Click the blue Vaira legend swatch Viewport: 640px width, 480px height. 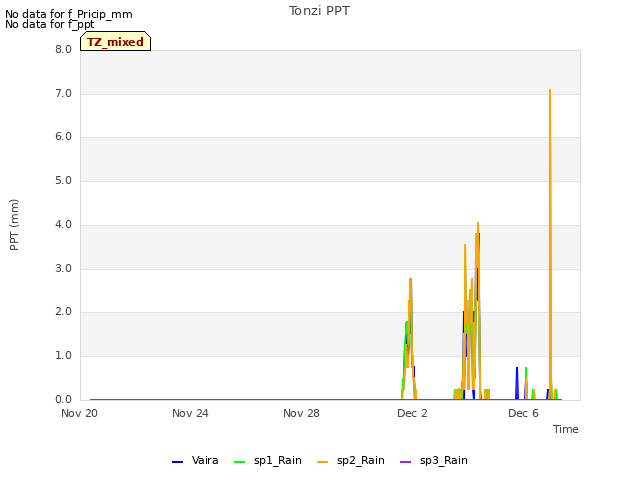[178, 462]
